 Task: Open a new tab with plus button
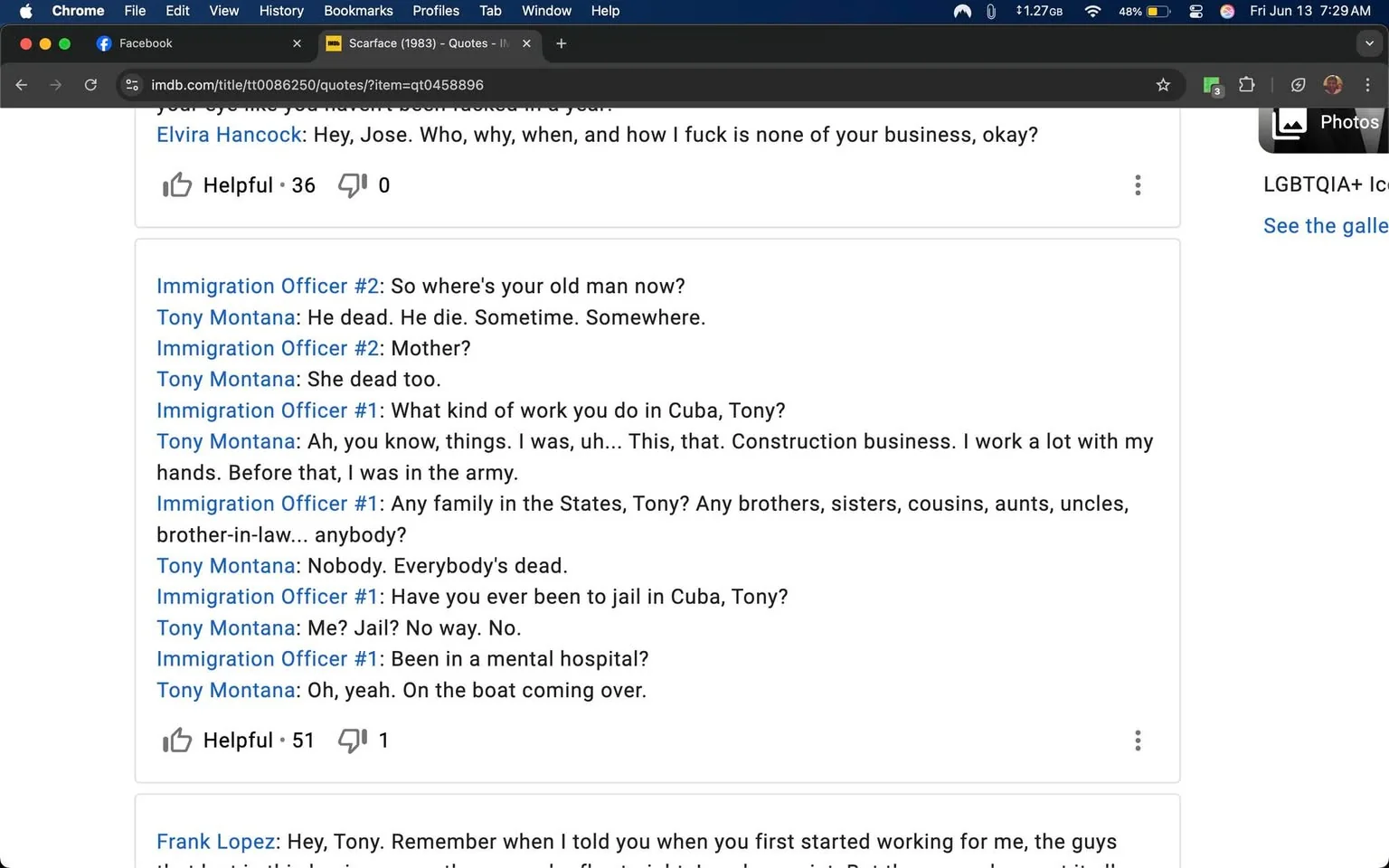[x=561, y=43]
